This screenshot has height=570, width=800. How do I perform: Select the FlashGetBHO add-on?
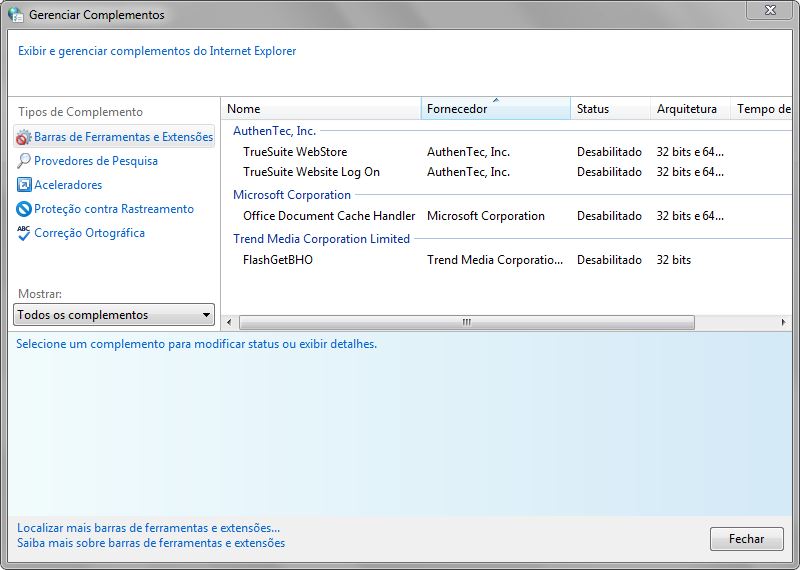[x=278, y=260]
